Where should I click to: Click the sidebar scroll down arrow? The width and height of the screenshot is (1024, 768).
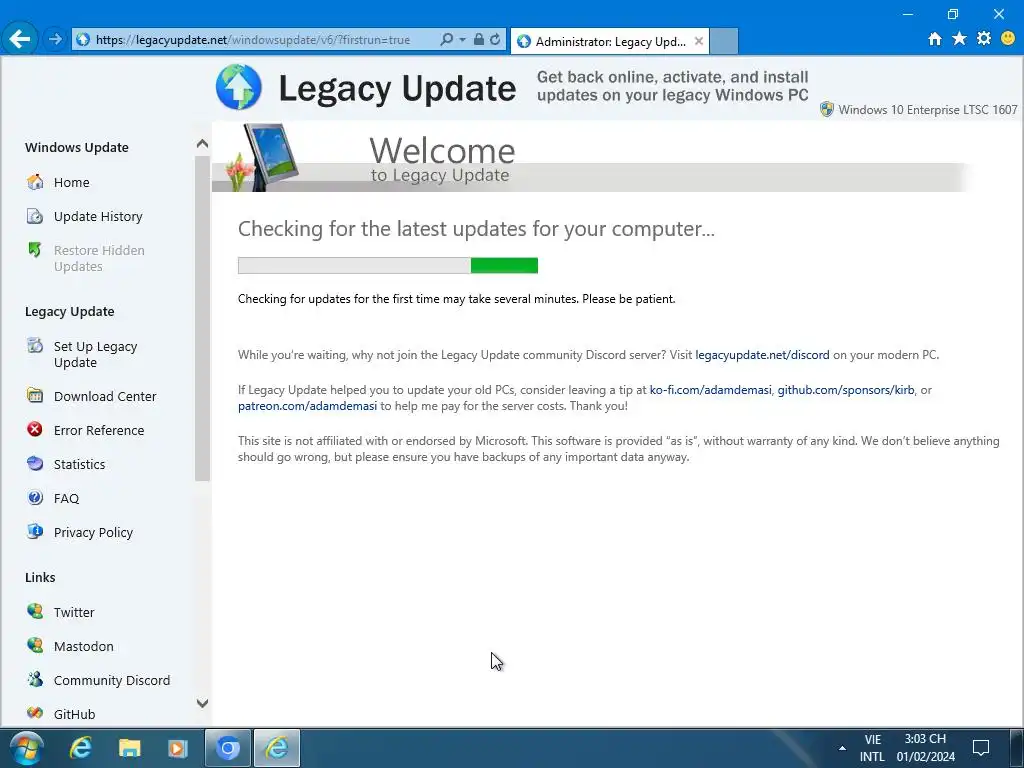point(202,703)
